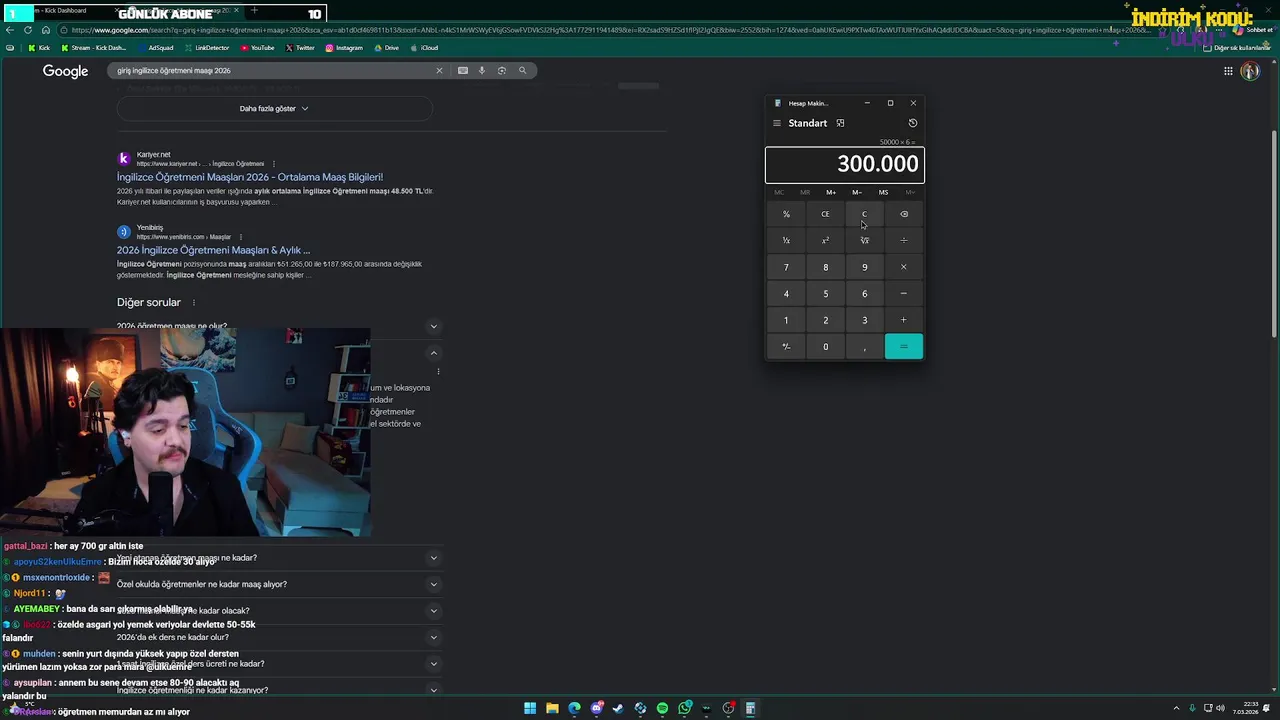Viewport: 1280px width, 720px height.
Task: Click the CE clear entry key
Action: [825, 214]
